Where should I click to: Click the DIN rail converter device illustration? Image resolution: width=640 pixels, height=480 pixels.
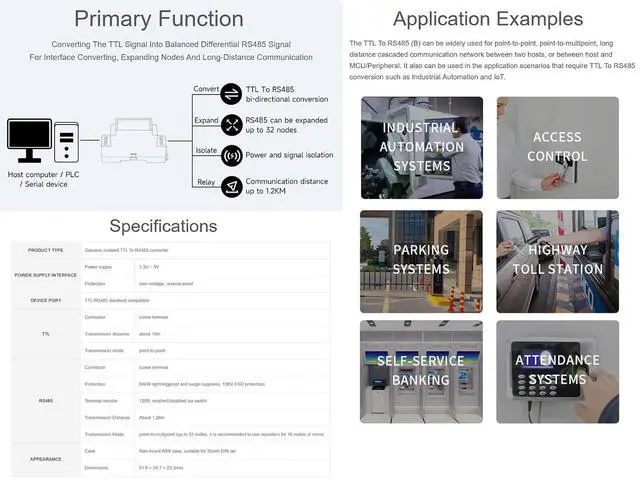(134, 140)
